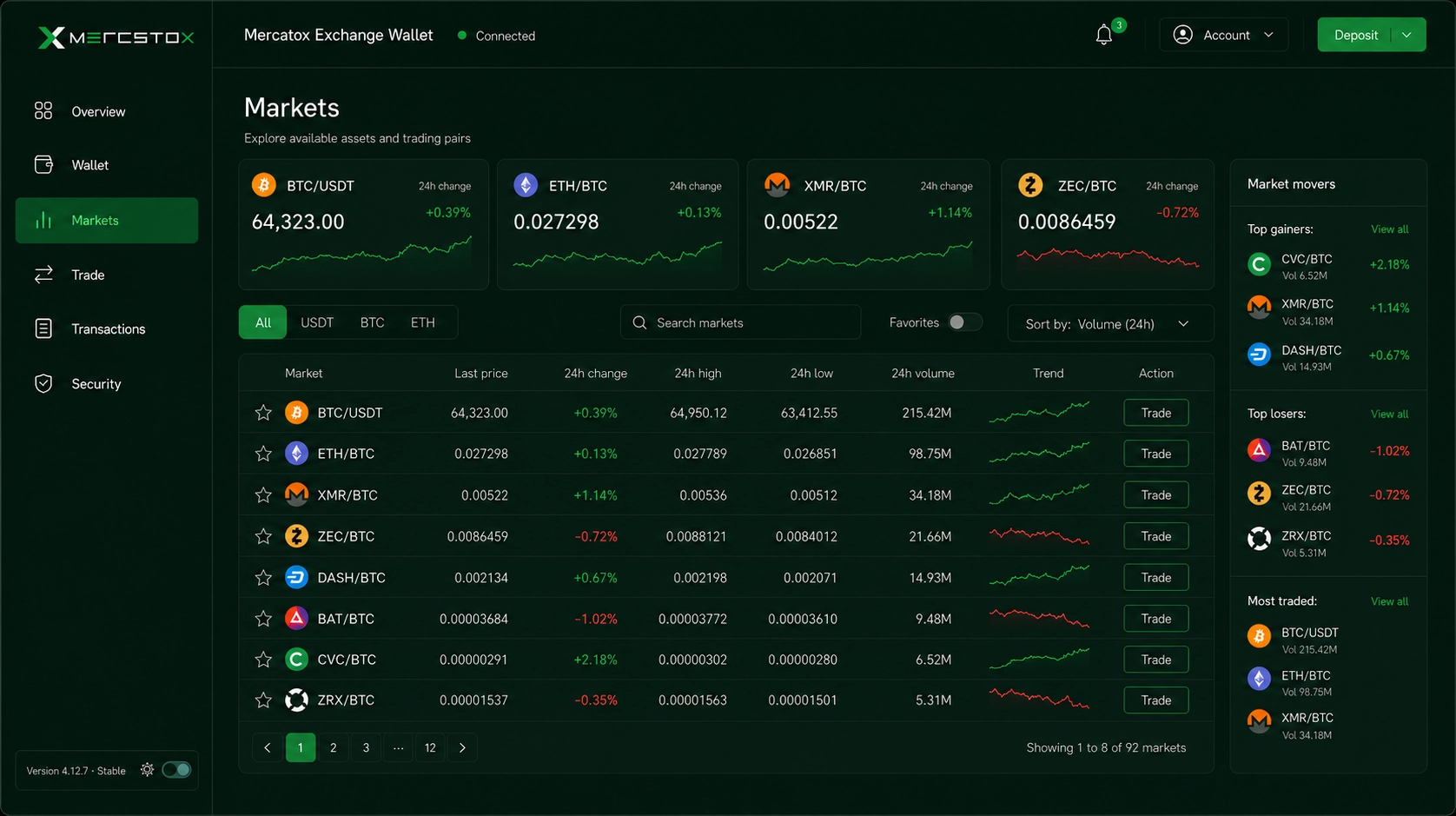Click the ZRX coin icon in table row
Image resolution: width=1456 pixels, height=816 pixels.
point(296,700)
